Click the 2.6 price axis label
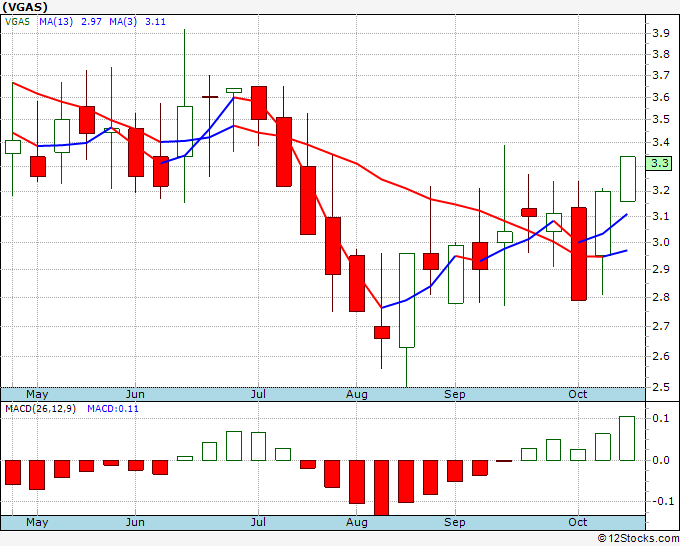The width and height of the screenshot is (680, 546). pos(660,356)
